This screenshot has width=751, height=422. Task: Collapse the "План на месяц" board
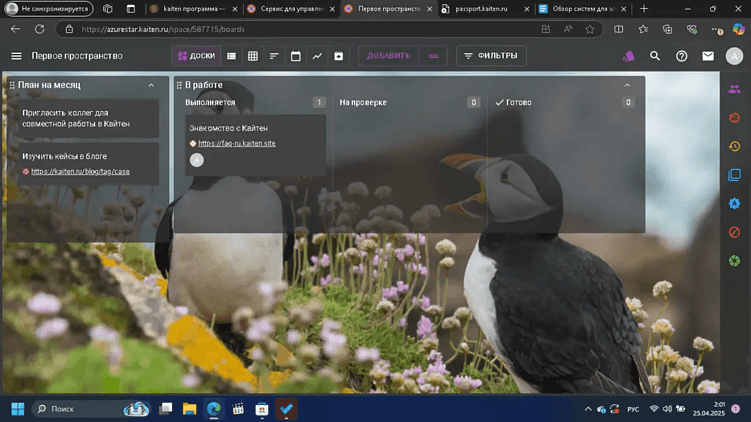151,85
